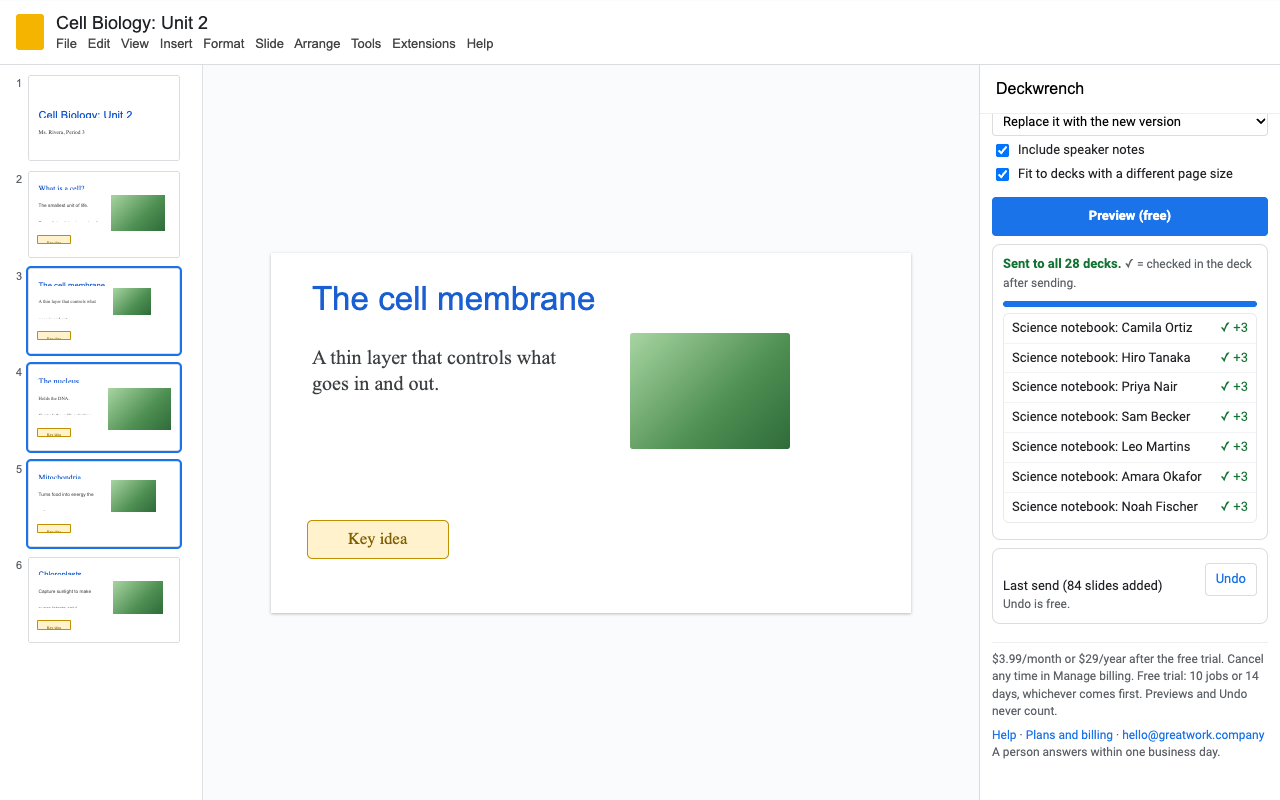1280x800 pixels.
Task: Click the 'Science notebook: Hiro Tanaka' row
Action: point(1130,358)
